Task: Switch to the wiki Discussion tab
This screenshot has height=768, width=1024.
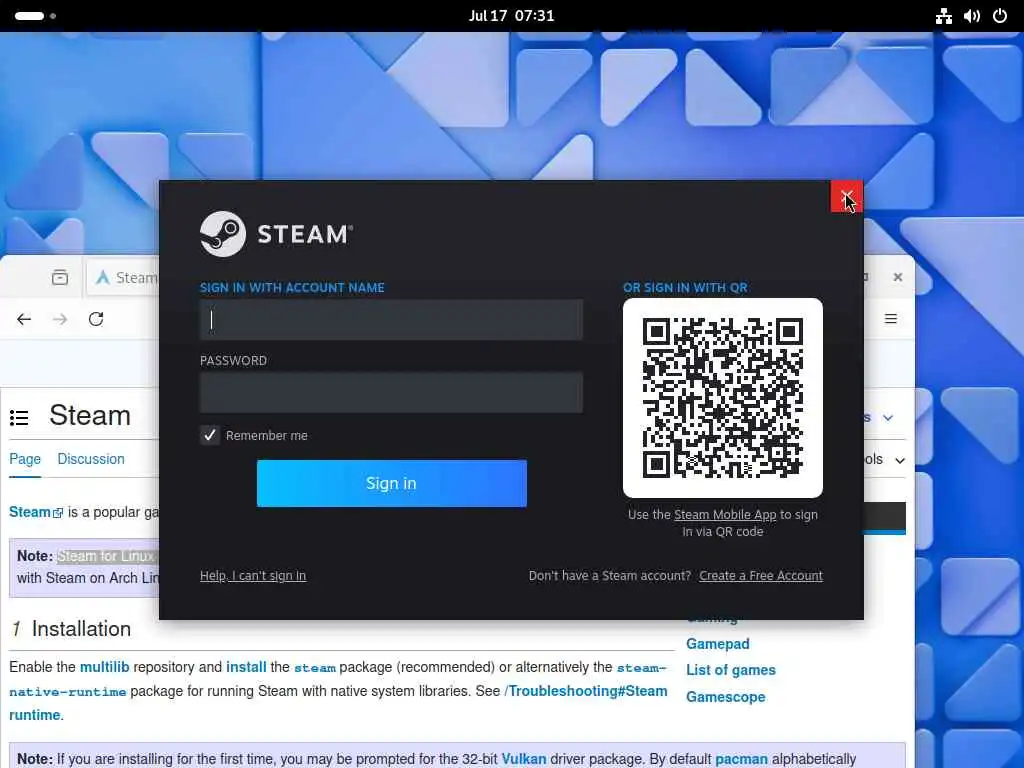Action: pyautogui.click(x=91, y=459)
